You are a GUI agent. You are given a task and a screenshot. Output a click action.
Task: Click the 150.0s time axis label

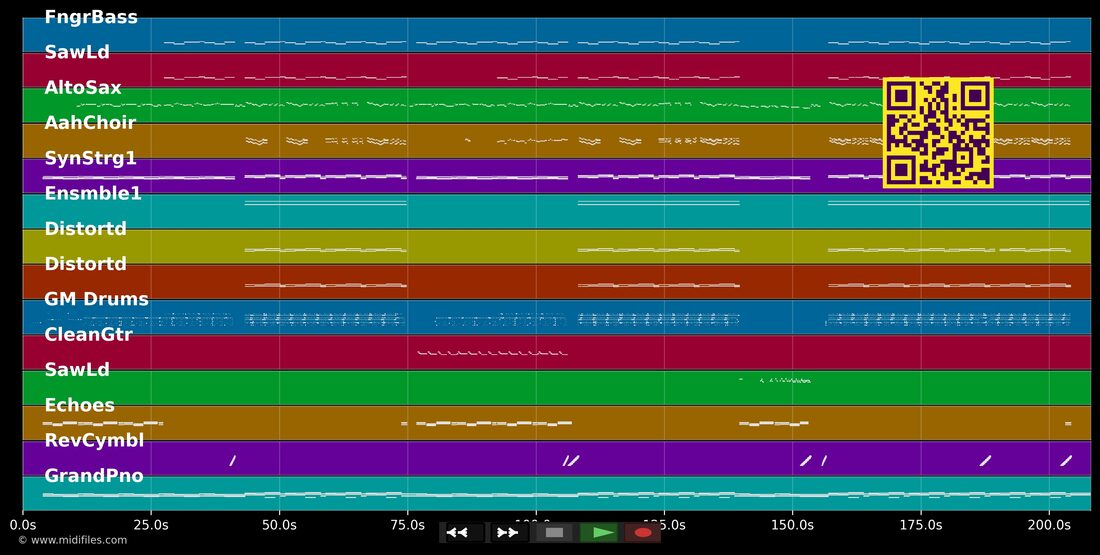coord(793,525)
